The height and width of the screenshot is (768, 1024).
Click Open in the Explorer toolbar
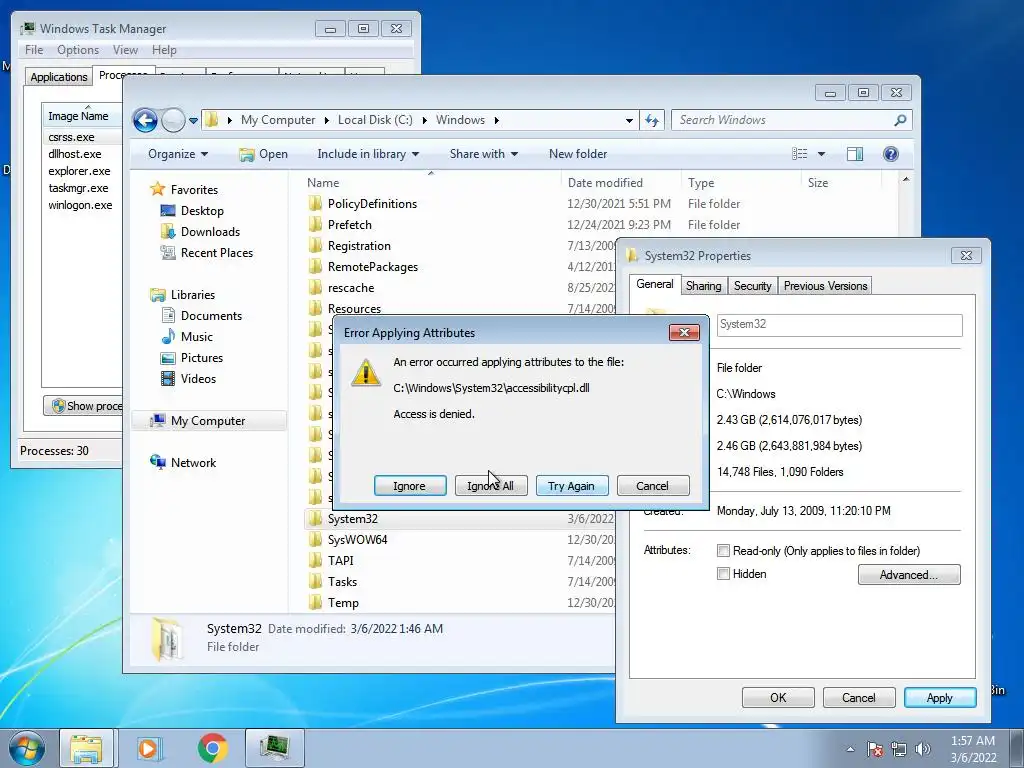click(263, 154)
